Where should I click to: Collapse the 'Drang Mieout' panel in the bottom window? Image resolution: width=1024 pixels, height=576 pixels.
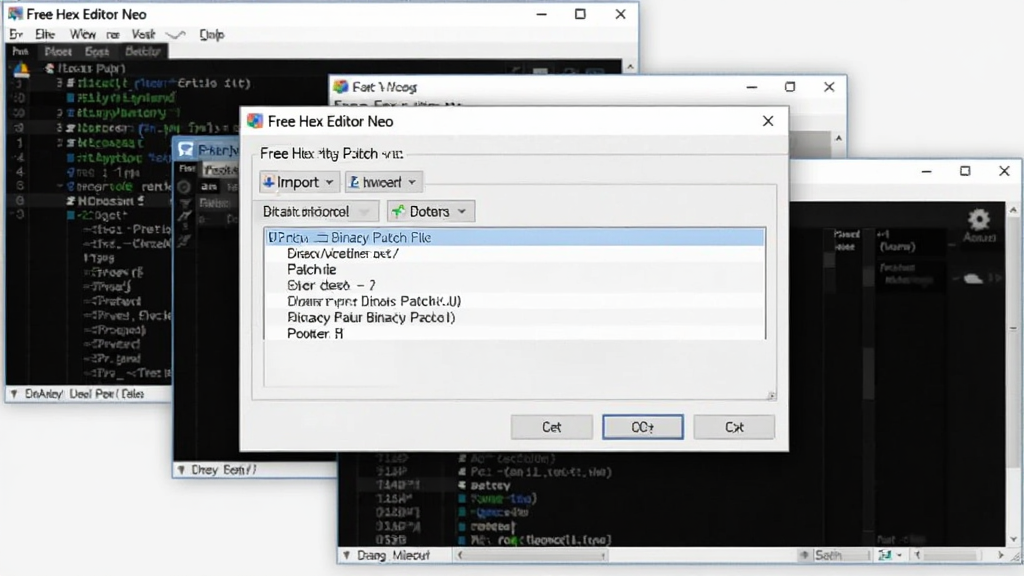pyautogui.click(x=347, y=555)
